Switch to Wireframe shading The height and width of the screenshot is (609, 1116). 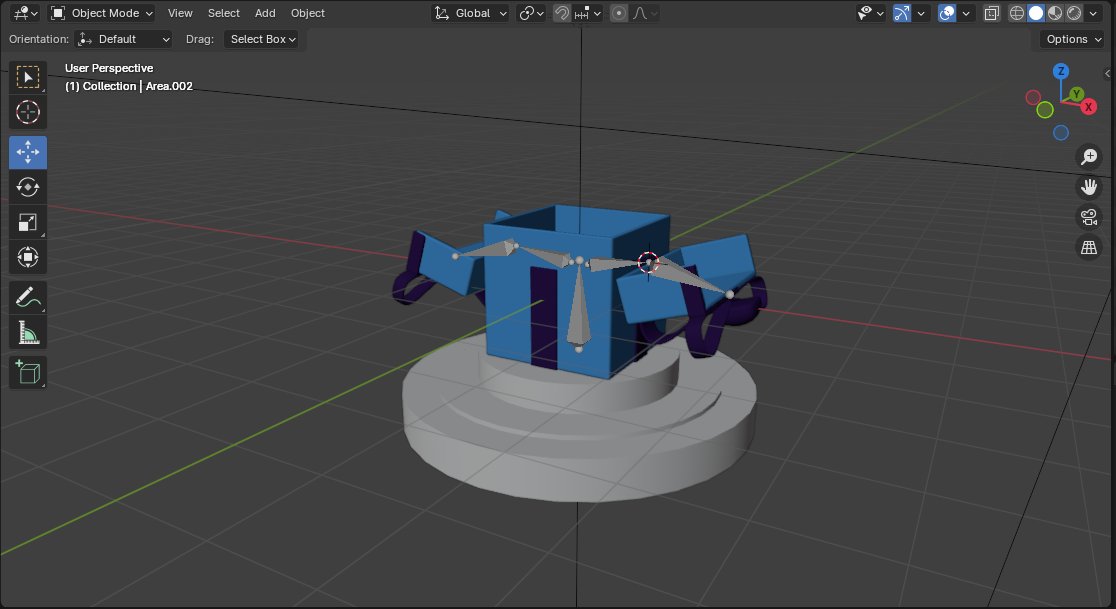point(1017,13)
